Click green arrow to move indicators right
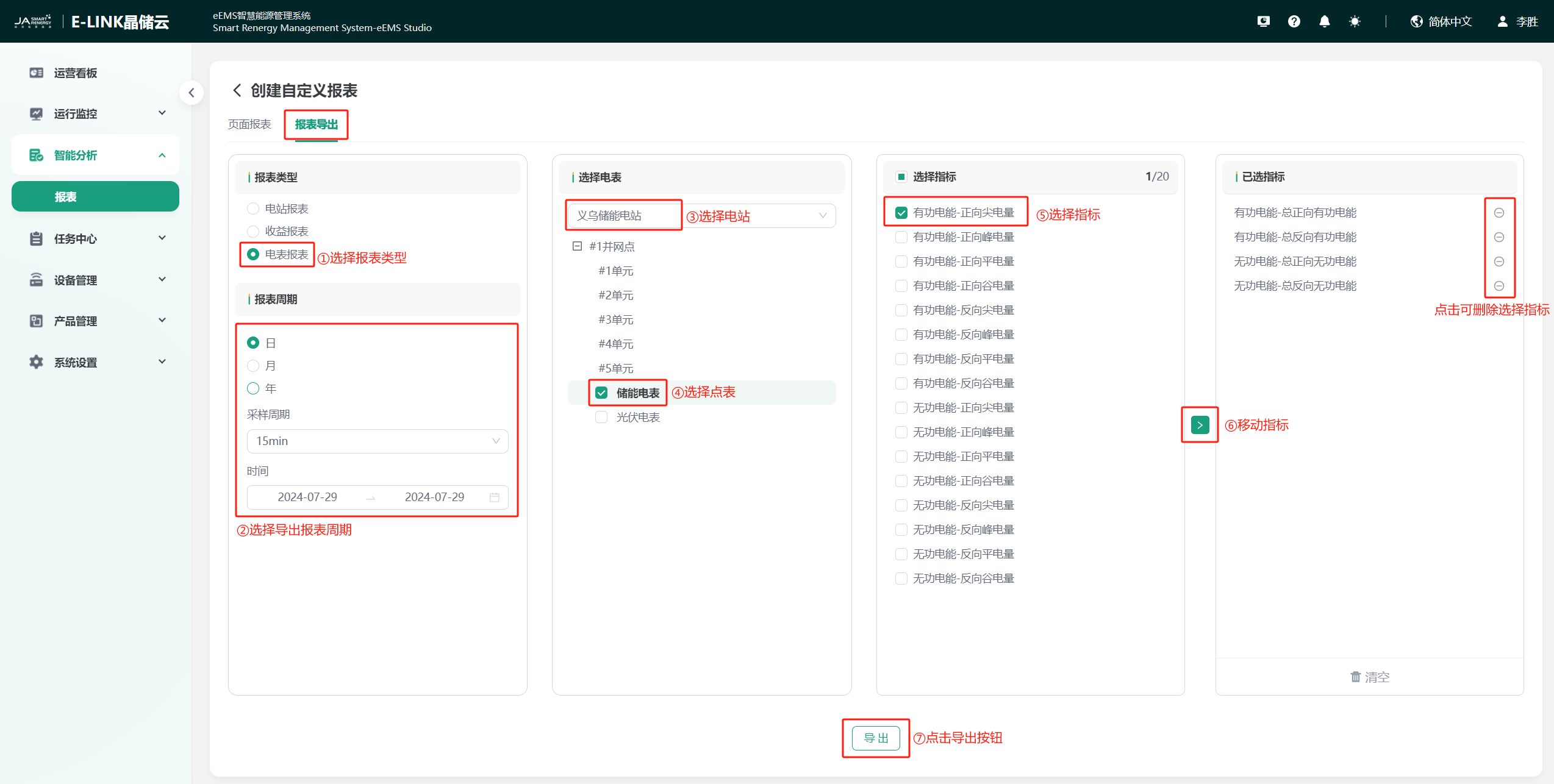The image size is (1554, 784). tap(1199, 425)
